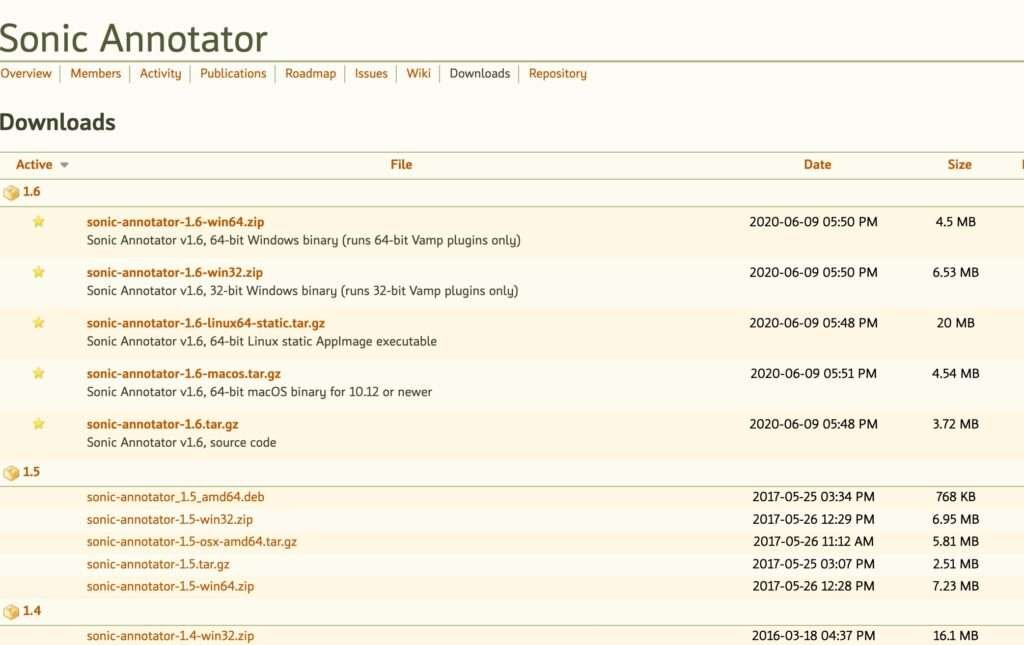
Task: Sort the table by the Active column header
Action: 34,165
